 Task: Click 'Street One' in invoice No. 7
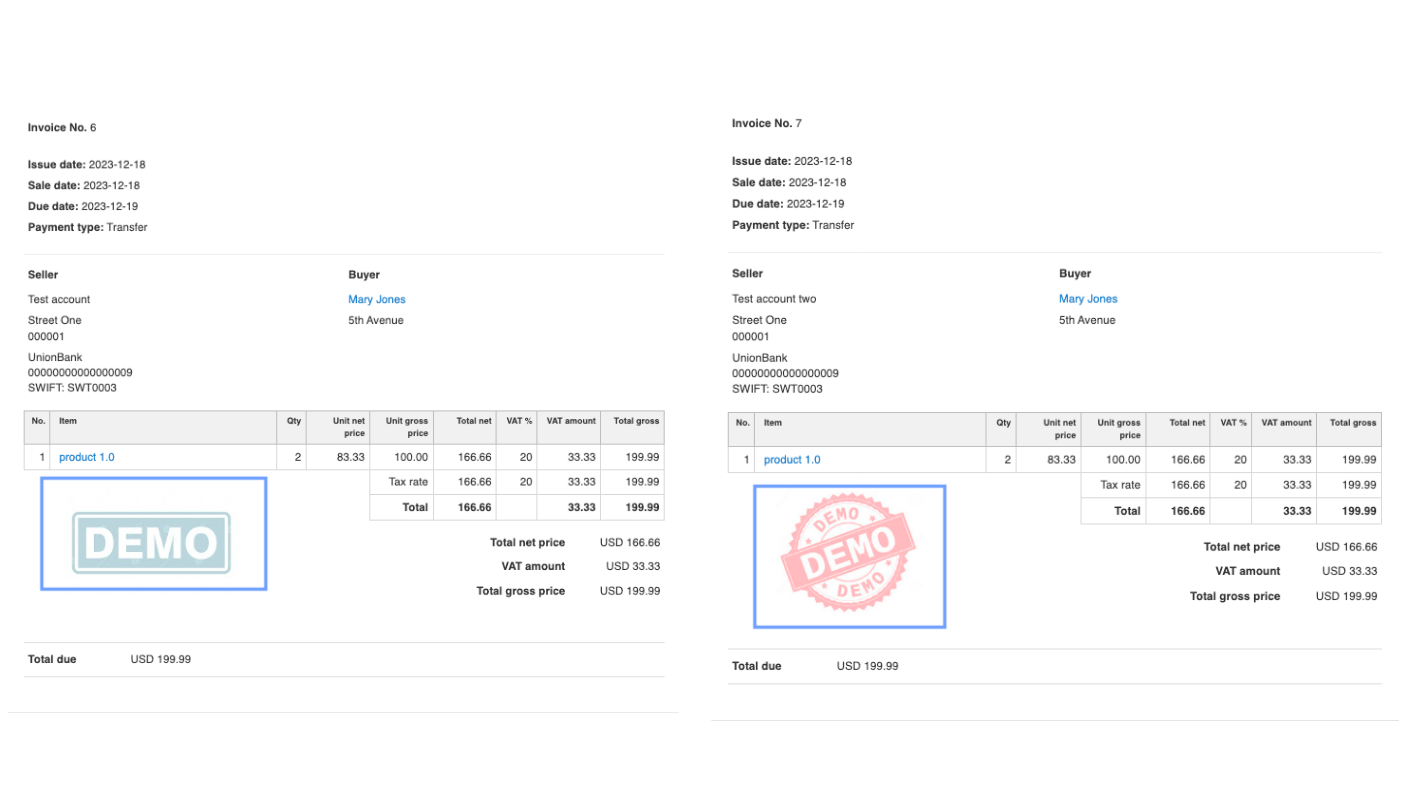[x=759, y=320]
